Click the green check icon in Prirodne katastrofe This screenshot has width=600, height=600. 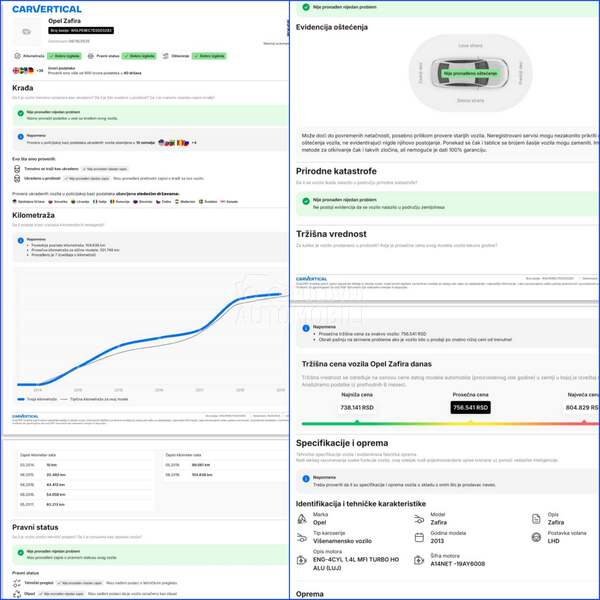tap(306, 201)
